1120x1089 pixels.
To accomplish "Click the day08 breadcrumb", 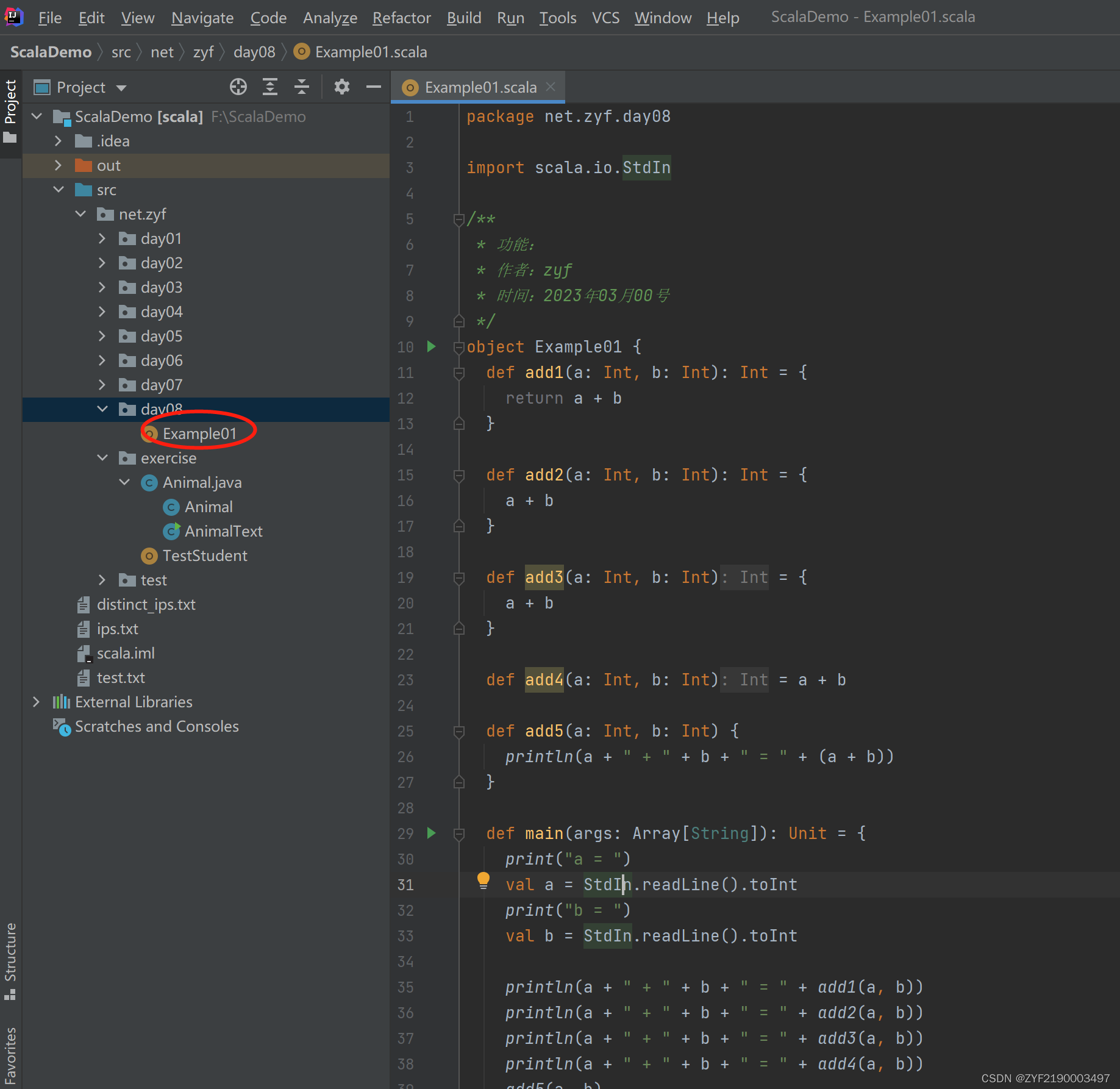I will (254, 52).
